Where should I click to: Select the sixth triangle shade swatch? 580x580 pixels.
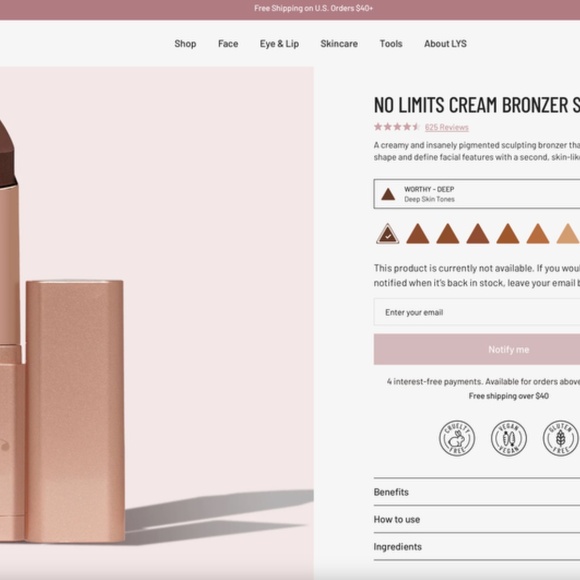click(537, 234)
